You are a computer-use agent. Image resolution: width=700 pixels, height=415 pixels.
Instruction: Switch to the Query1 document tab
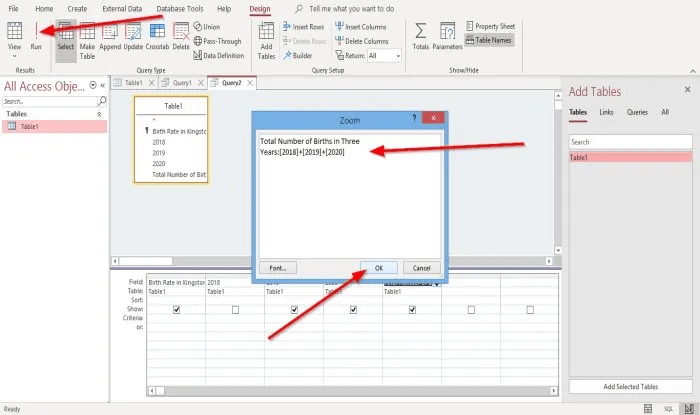pyautogui.click(x=182, y=83)
